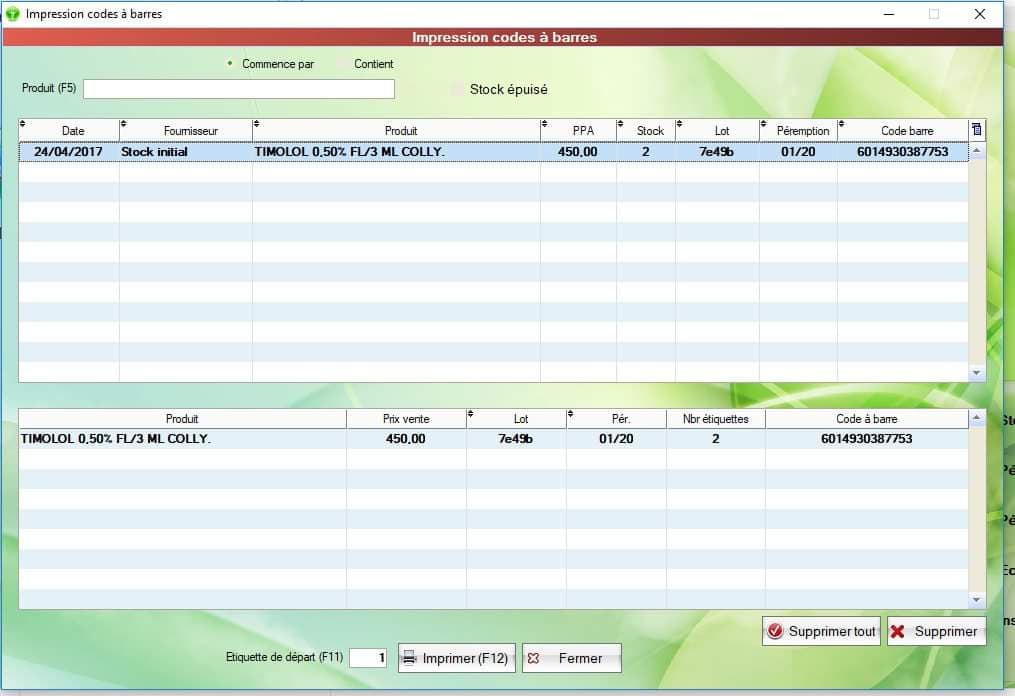Click Nbr étiquettes value 2
The width and height of the screenshot is (1015, 696).
pos(716,438)
